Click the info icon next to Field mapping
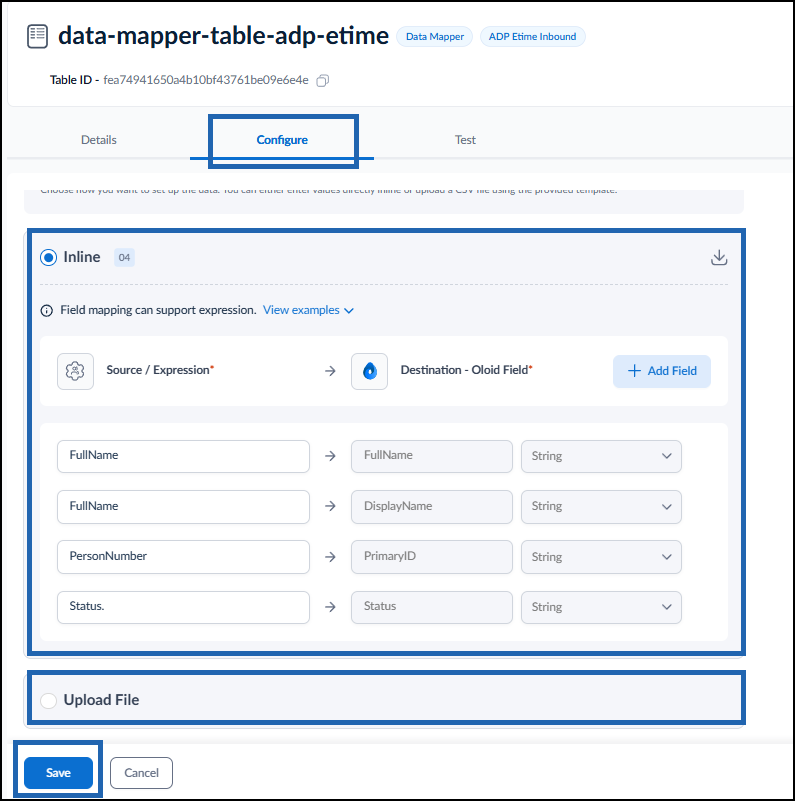This screenshot has width=795, height=801. (x=46, y=311)
